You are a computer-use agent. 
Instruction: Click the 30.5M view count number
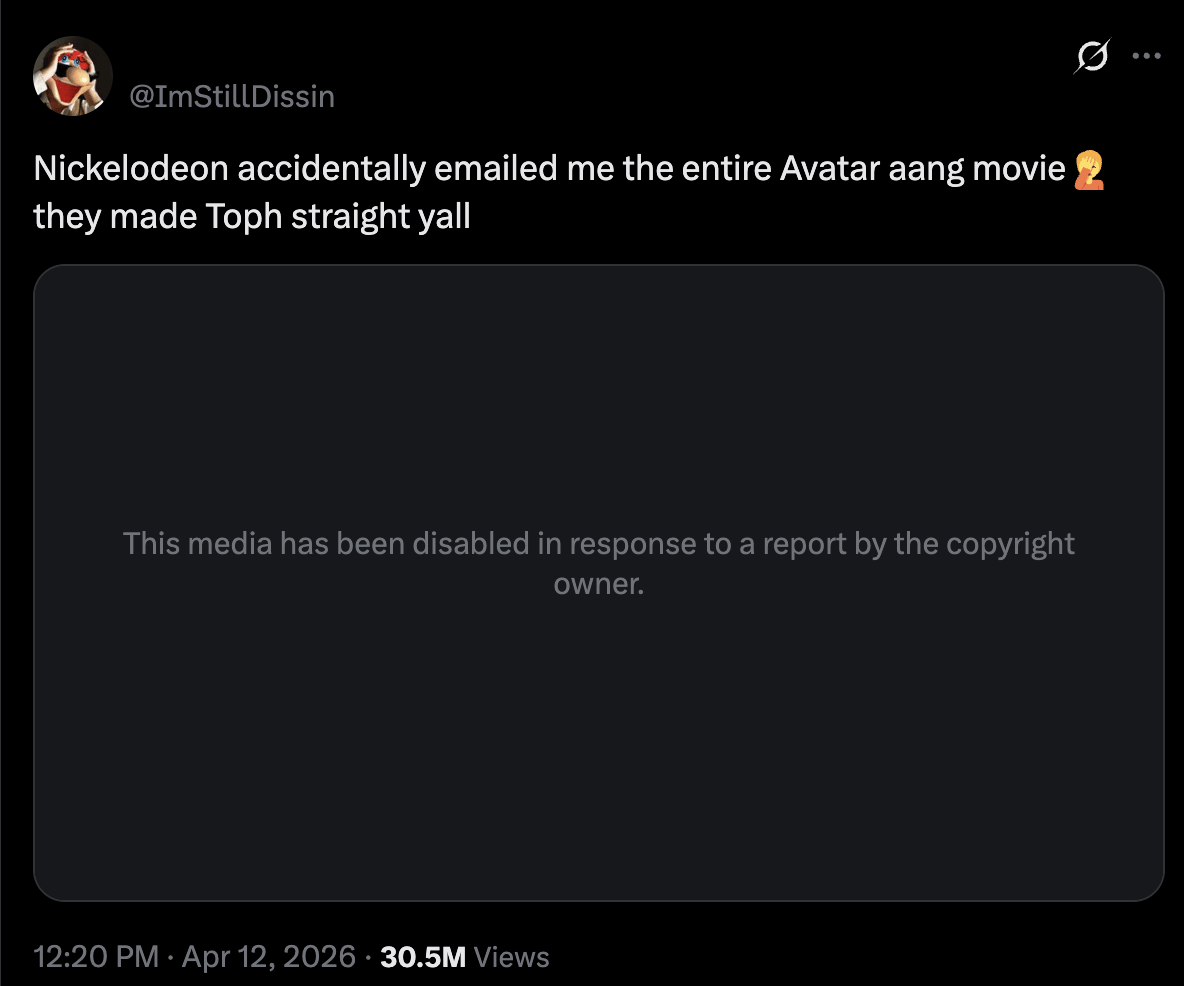pos(424,957)
